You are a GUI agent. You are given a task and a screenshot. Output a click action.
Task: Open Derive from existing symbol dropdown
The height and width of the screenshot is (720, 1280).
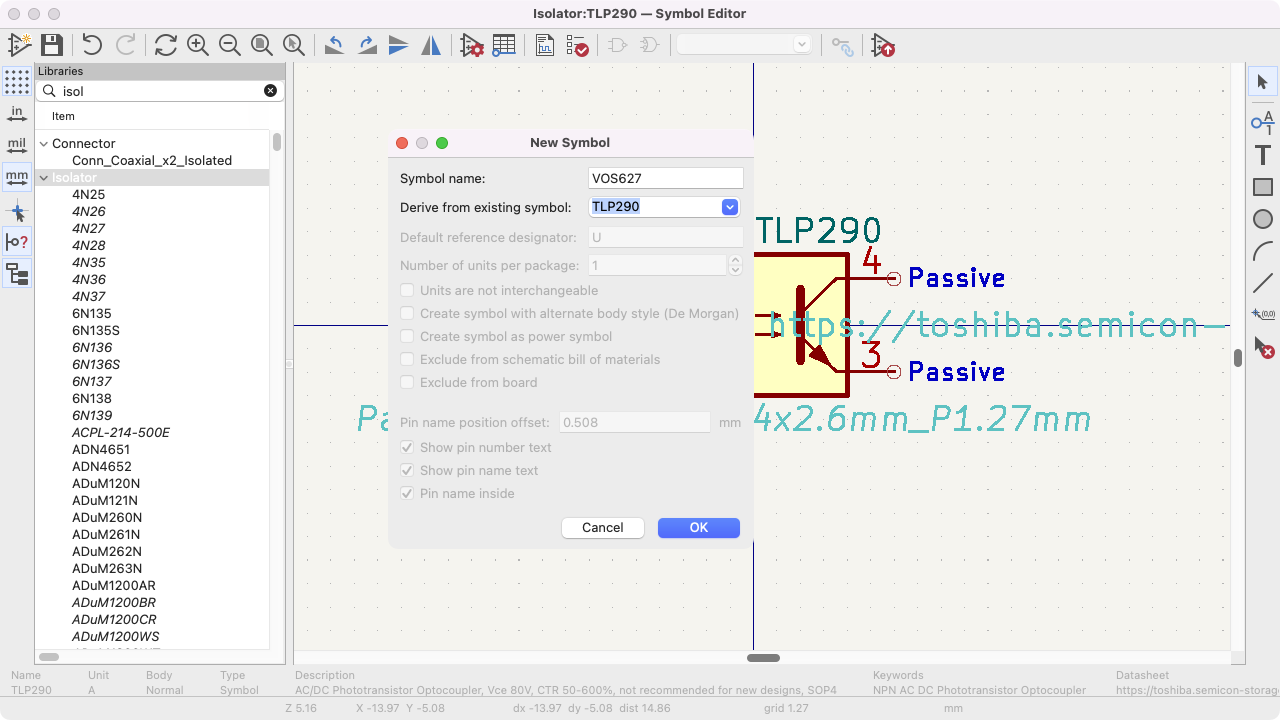(730, 207)
